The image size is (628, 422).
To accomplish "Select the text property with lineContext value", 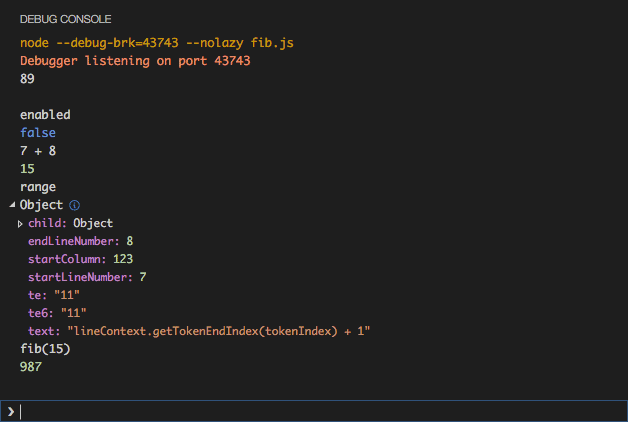I will click(x=199, y=331).
